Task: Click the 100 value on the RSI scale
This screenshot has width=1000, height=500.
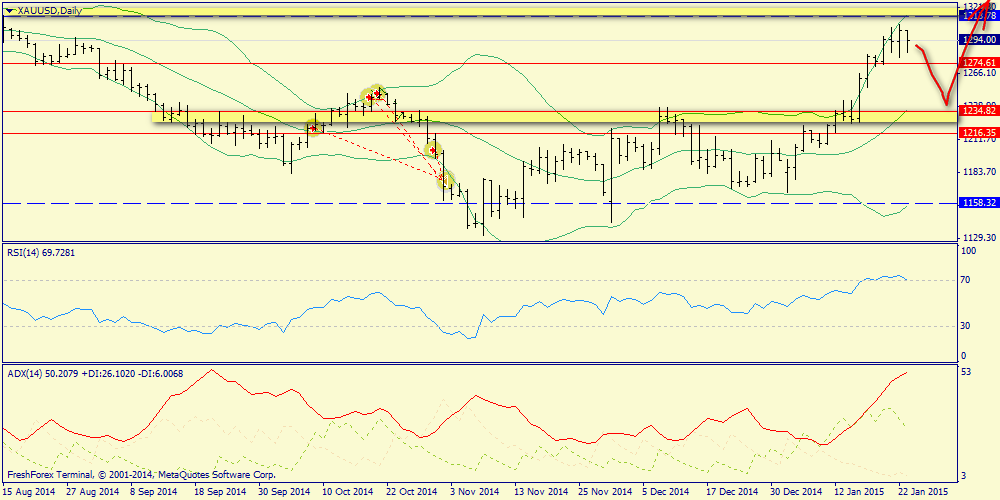Action: coord(968,251)
